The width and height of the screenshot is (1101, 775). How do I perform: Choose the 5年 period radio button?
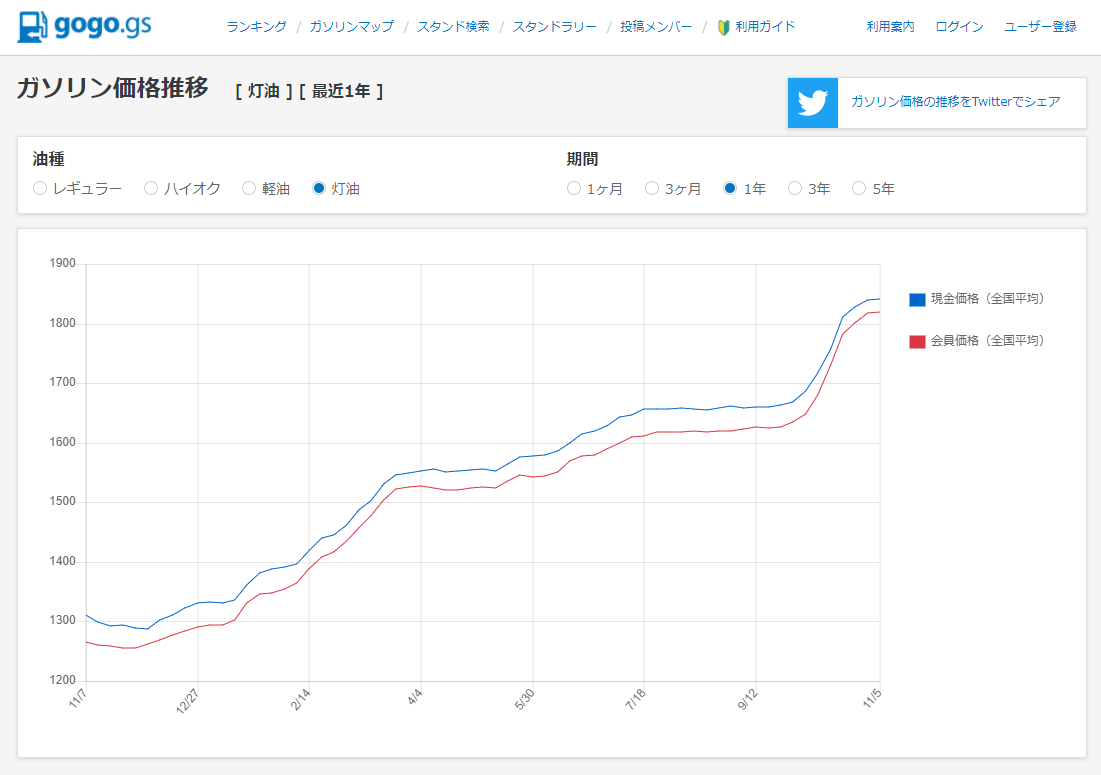859,188
